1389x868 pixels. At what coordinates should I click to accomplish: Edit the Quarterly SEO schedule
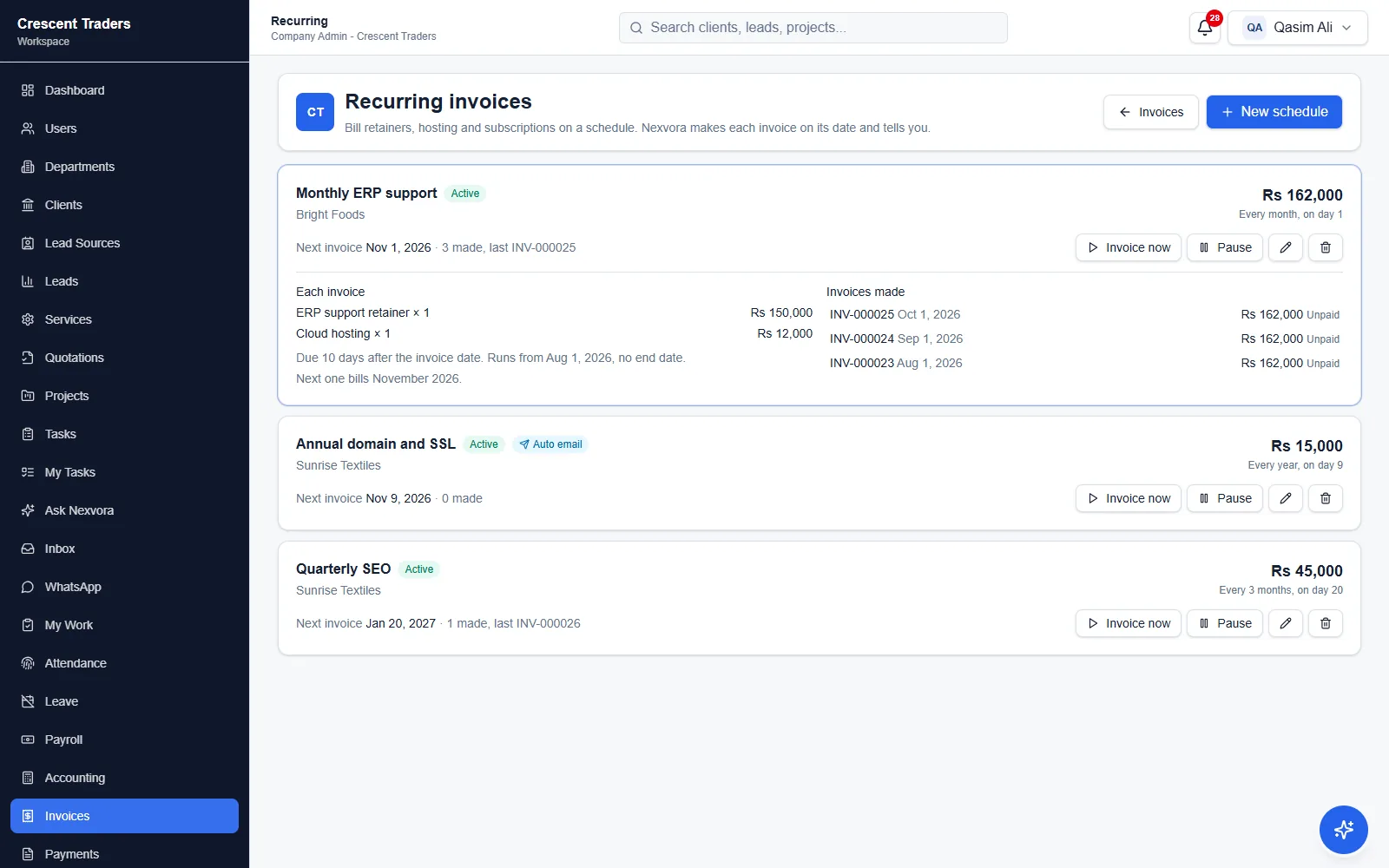1286,623
